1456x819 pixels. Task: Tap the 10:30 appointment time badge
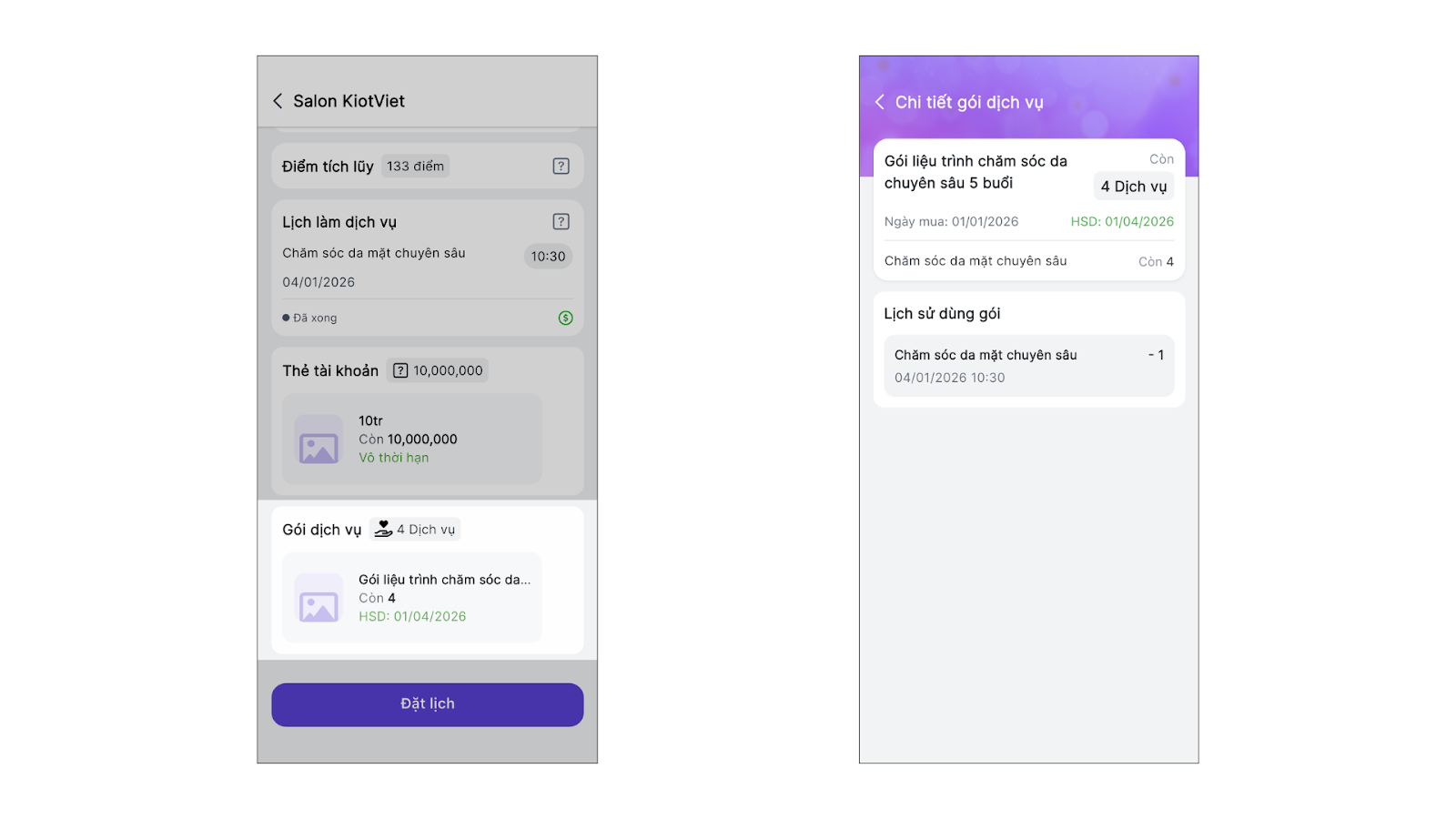548,257
